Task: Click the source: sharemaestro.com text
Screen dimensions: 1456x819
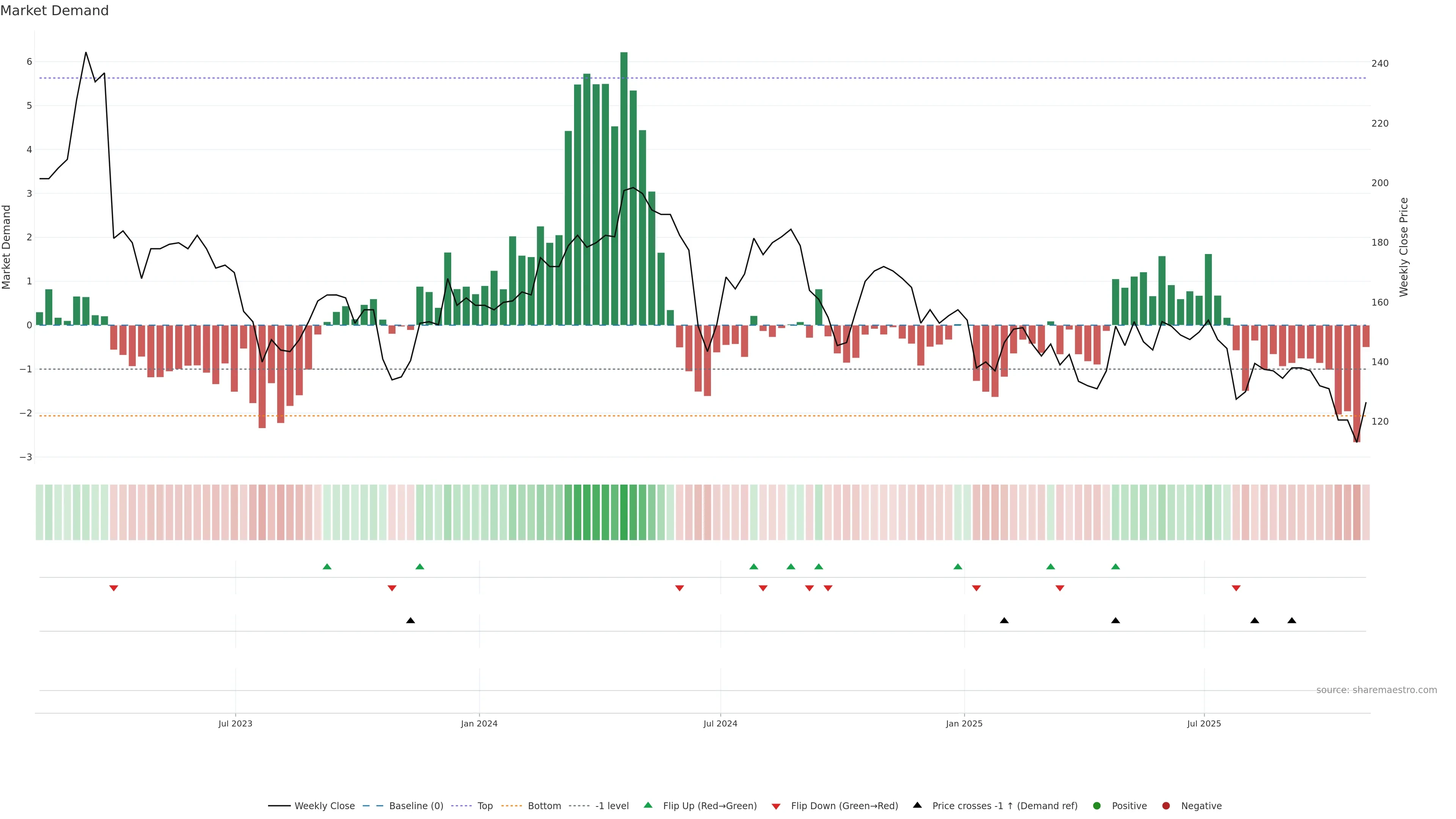Action: coord(1376,690)
